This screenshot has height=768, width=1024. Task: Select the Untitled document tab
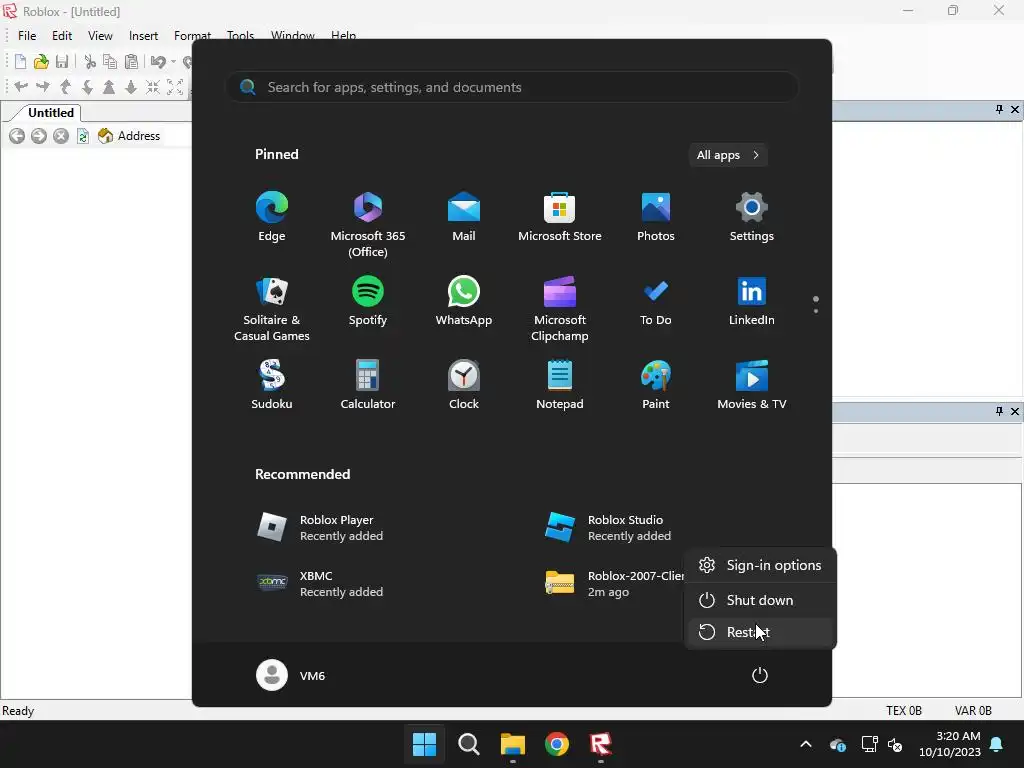tap(50, 112)
